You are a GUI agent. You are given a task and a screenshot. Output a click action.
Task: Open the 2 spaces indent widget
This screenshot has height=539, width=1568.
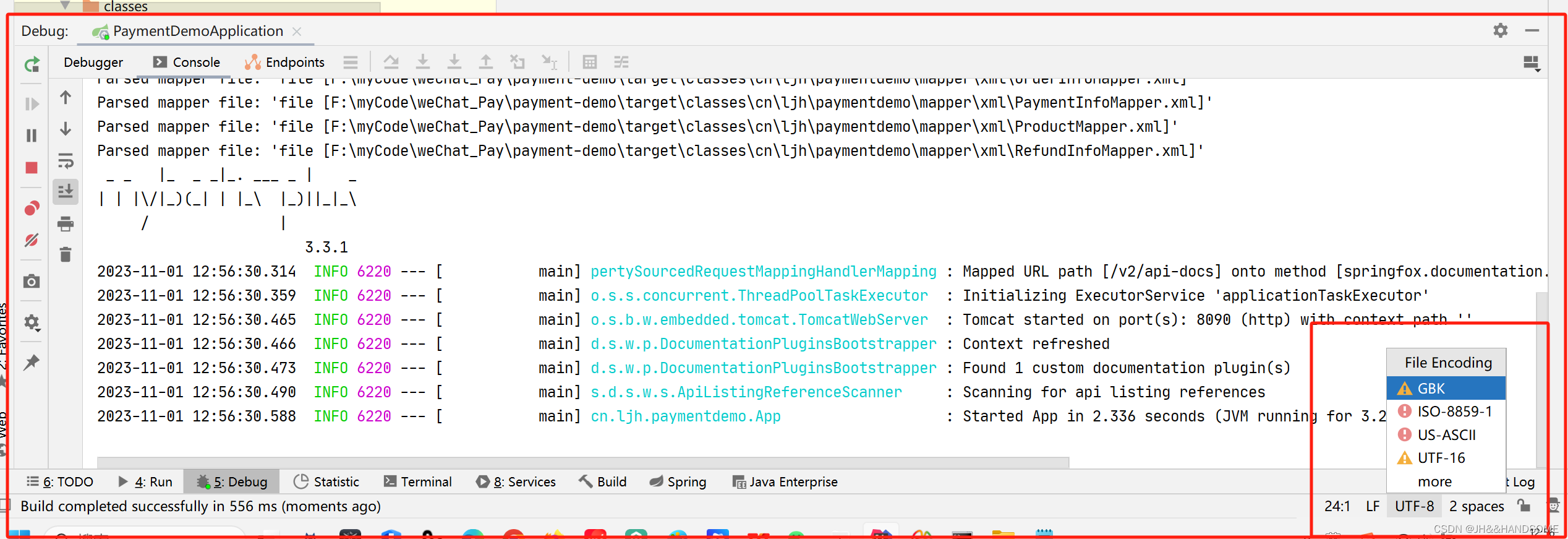tap(1476, 506)
